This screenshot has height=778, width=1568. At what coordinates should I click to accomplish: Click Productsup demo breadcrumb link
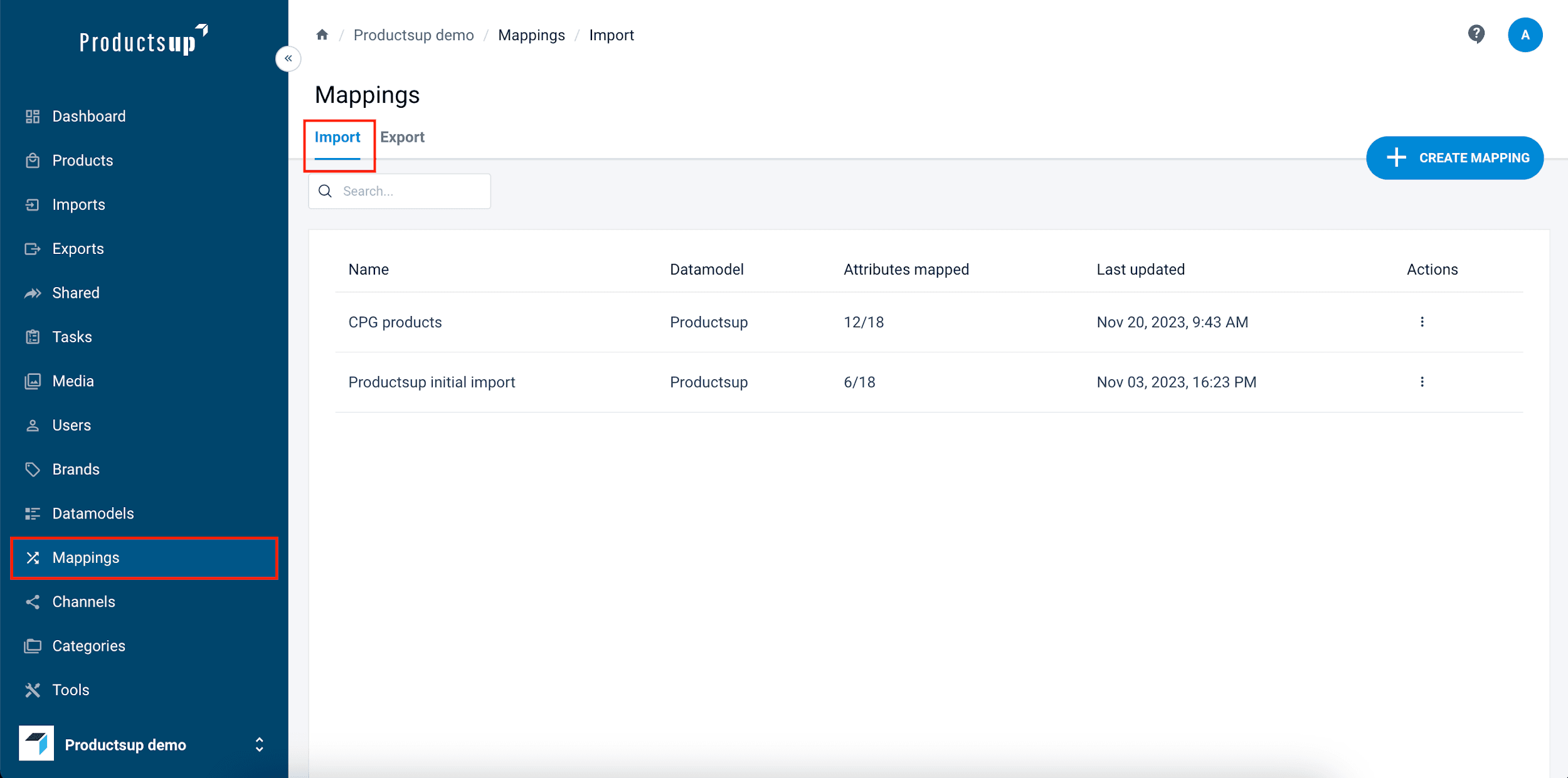coord(413,35)
